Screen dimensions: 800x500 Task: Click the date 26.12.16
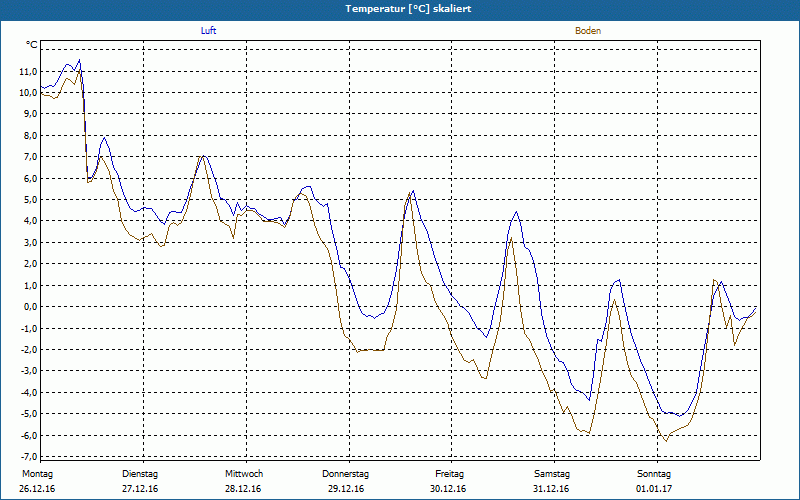point(37,489)
